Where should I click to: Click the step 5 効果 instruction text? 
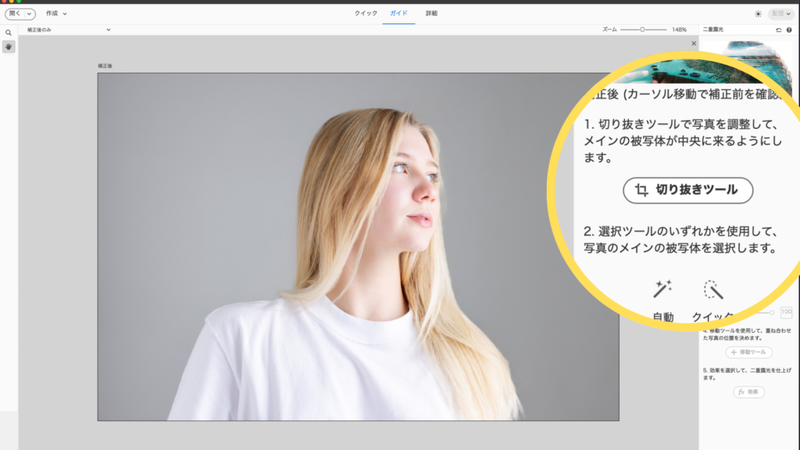coord(747,374)
